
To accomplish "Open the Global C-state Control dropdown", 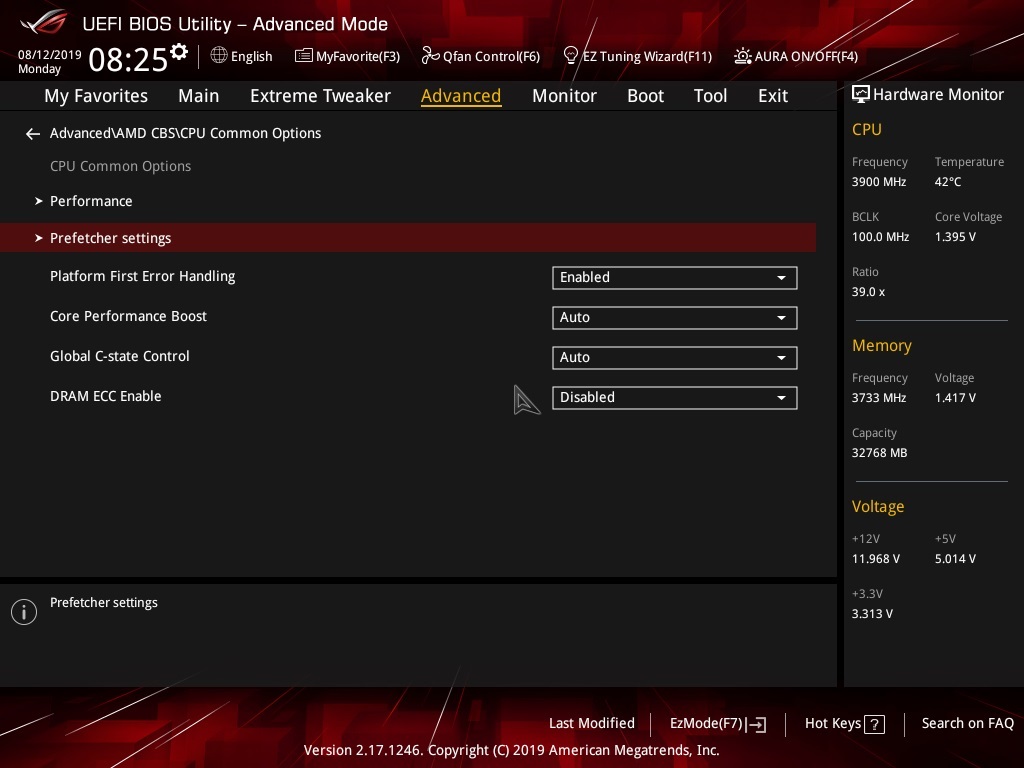I will pos(675,357).
